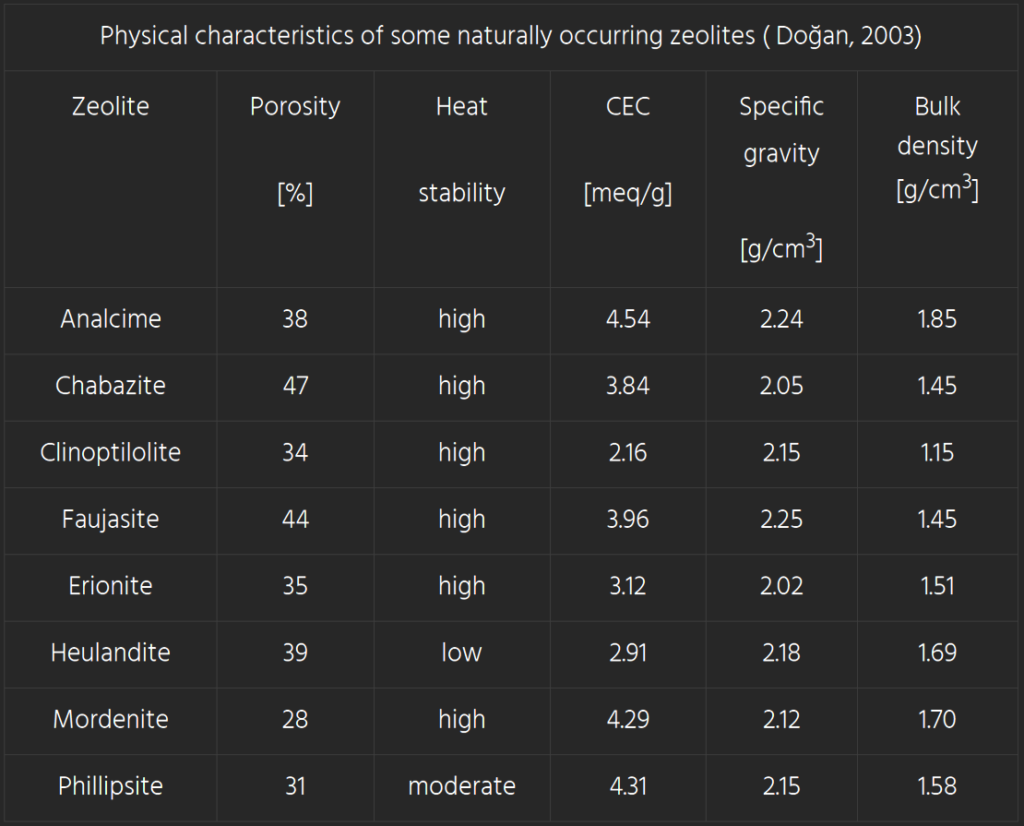Select the 'moderate' heat stability cell
This screenshot has height=826, width=1024.
(x=461, y=786)
